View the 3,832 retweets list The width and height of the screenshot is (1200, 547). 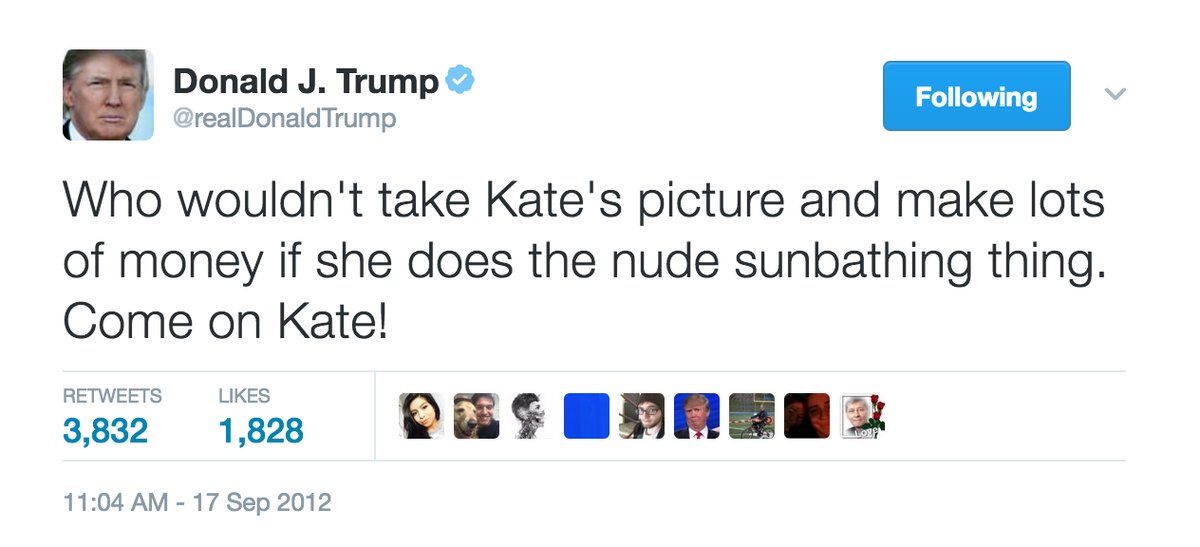(105, 431)
